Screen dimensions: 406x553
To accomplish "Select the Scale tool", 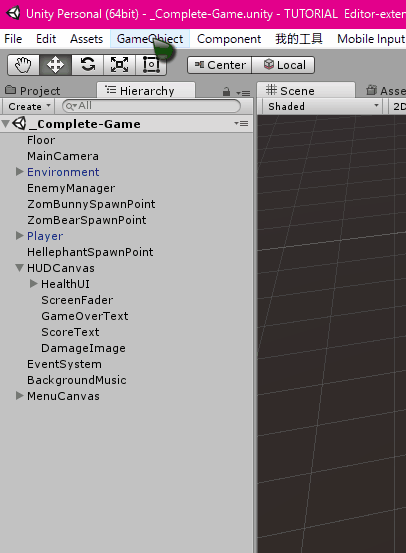I will [x=119, y=65].
